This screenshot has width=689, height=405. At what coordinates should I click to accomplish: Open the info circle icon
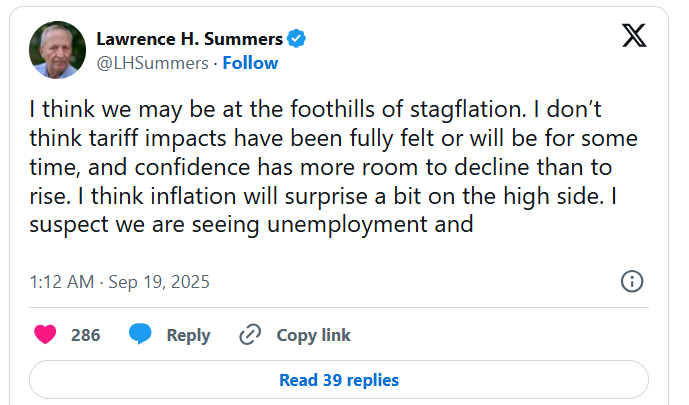[x=632, y=281]
